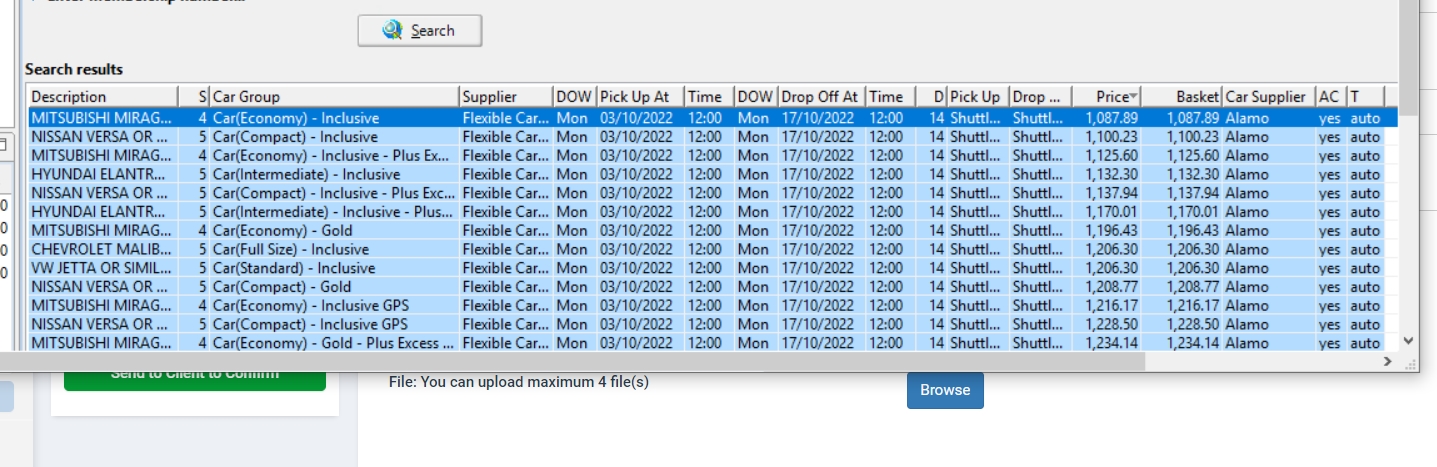
Task: Sort by the AC column header
Action: tap(1329, 97)
